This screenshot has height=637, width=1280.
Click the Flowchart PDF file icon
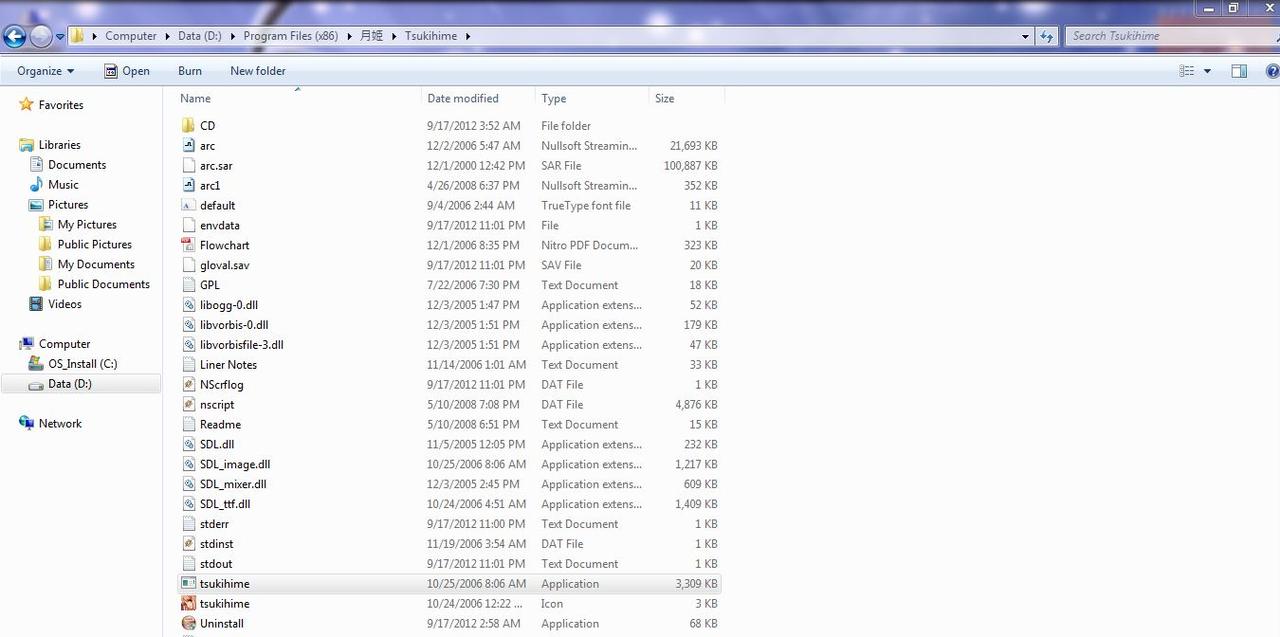(x=189, y=245)
